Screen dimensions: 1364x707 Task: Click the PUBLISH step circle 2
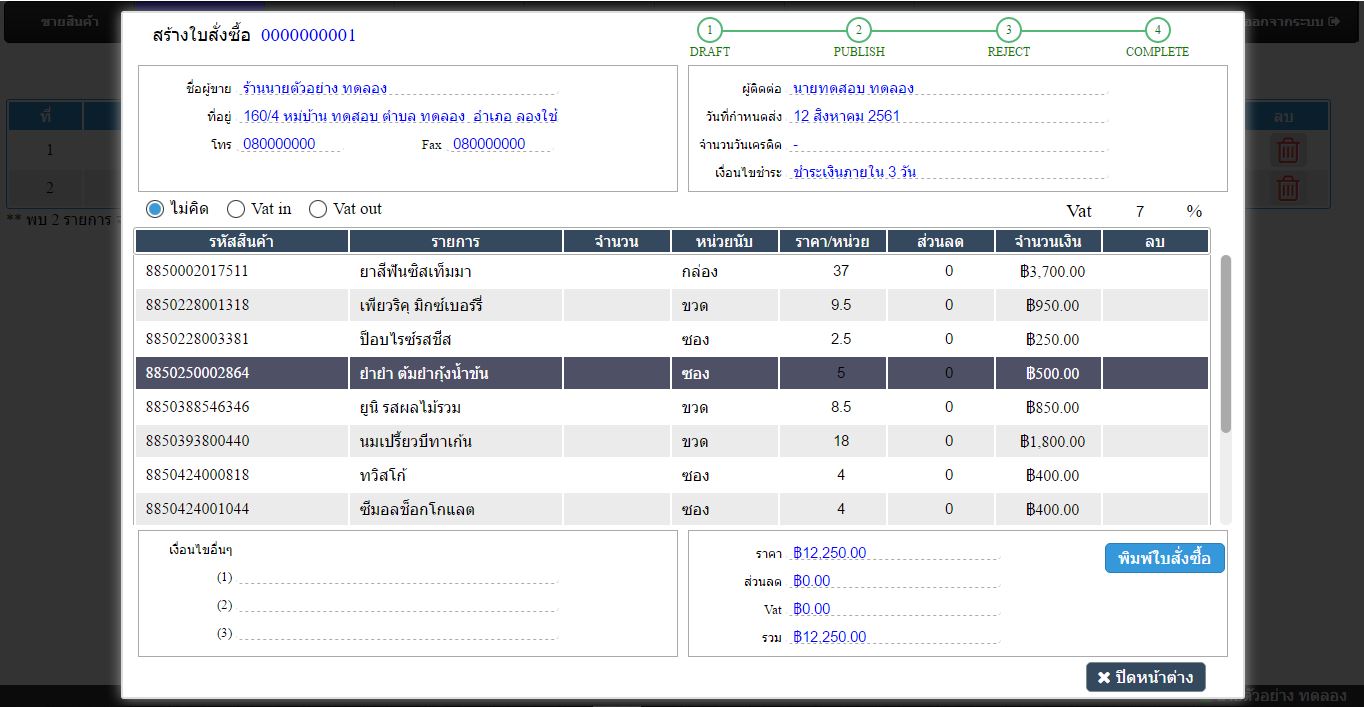pos(858,30)
